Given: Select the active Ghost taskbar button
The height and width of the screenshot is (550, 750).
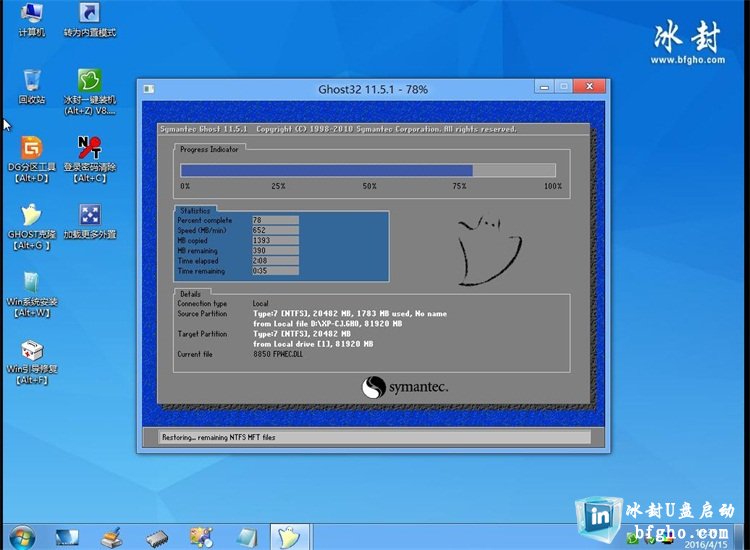Looking at the screenshot, I should (290, 537).
